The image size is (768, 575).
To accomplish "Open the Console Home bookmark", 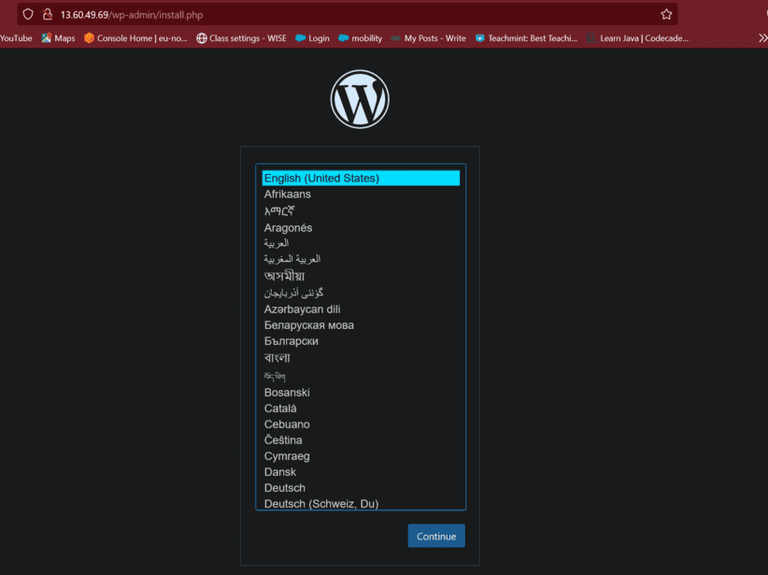I will [x=136, y=38].
